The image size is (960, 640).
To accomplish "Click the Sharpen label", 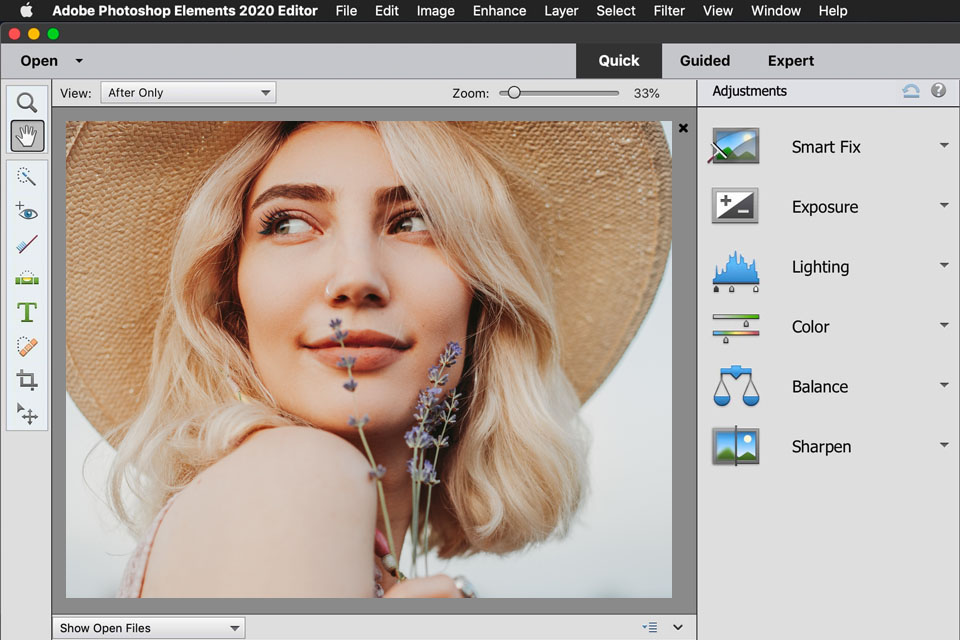I will click(x=821, y=447).
